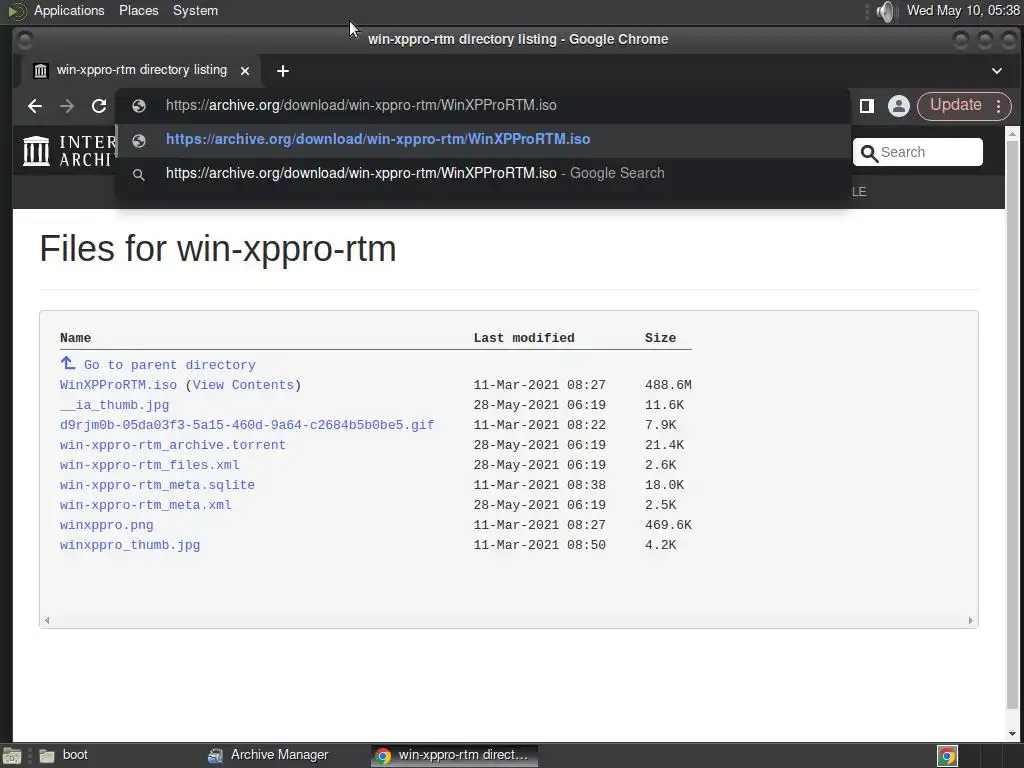
Task: Click the window menu button in titlebar
Action: point(24,40)
